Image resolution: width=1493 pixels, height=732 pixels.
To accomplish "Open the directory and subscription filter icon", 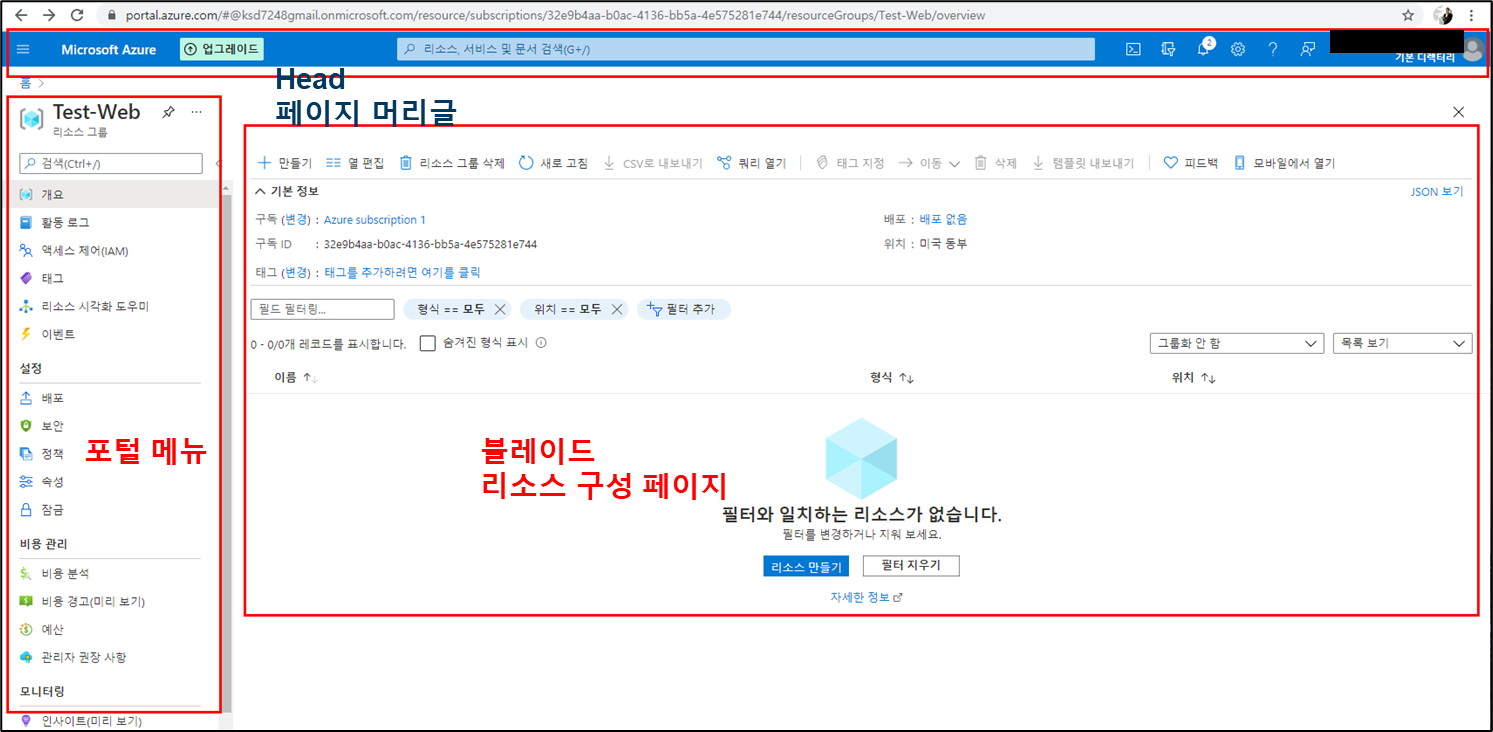I will click(x=1168, y=49).
